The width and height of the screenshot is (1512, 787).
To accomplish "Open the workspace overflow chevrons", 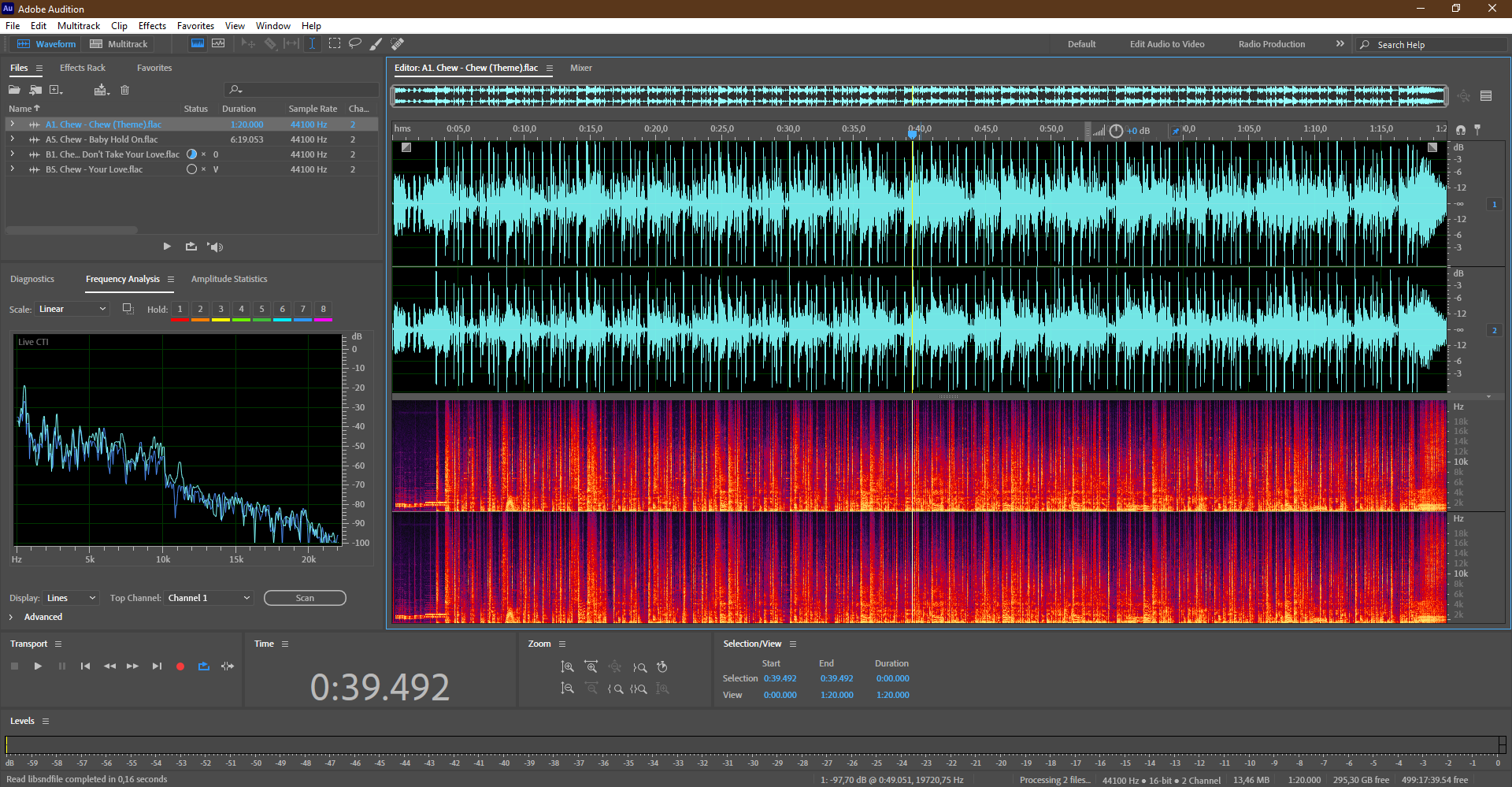I will point(1340,44).
